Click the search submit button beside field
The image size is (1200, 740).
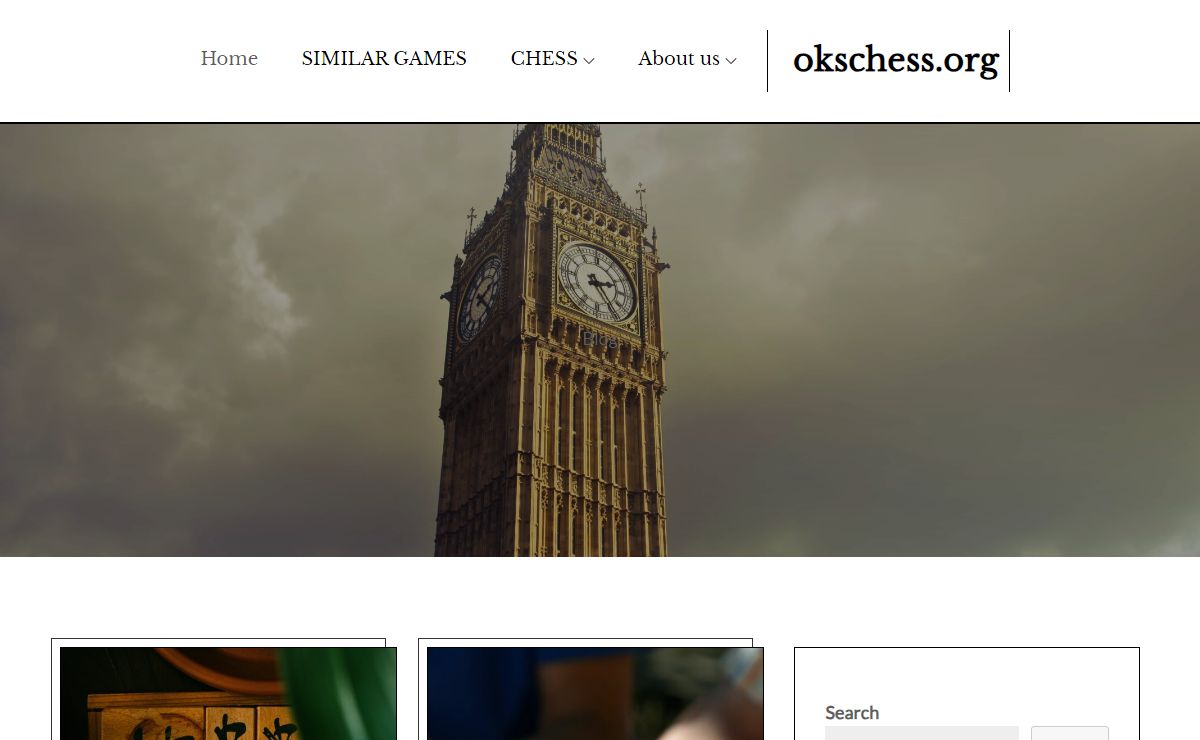(1070, 733)
